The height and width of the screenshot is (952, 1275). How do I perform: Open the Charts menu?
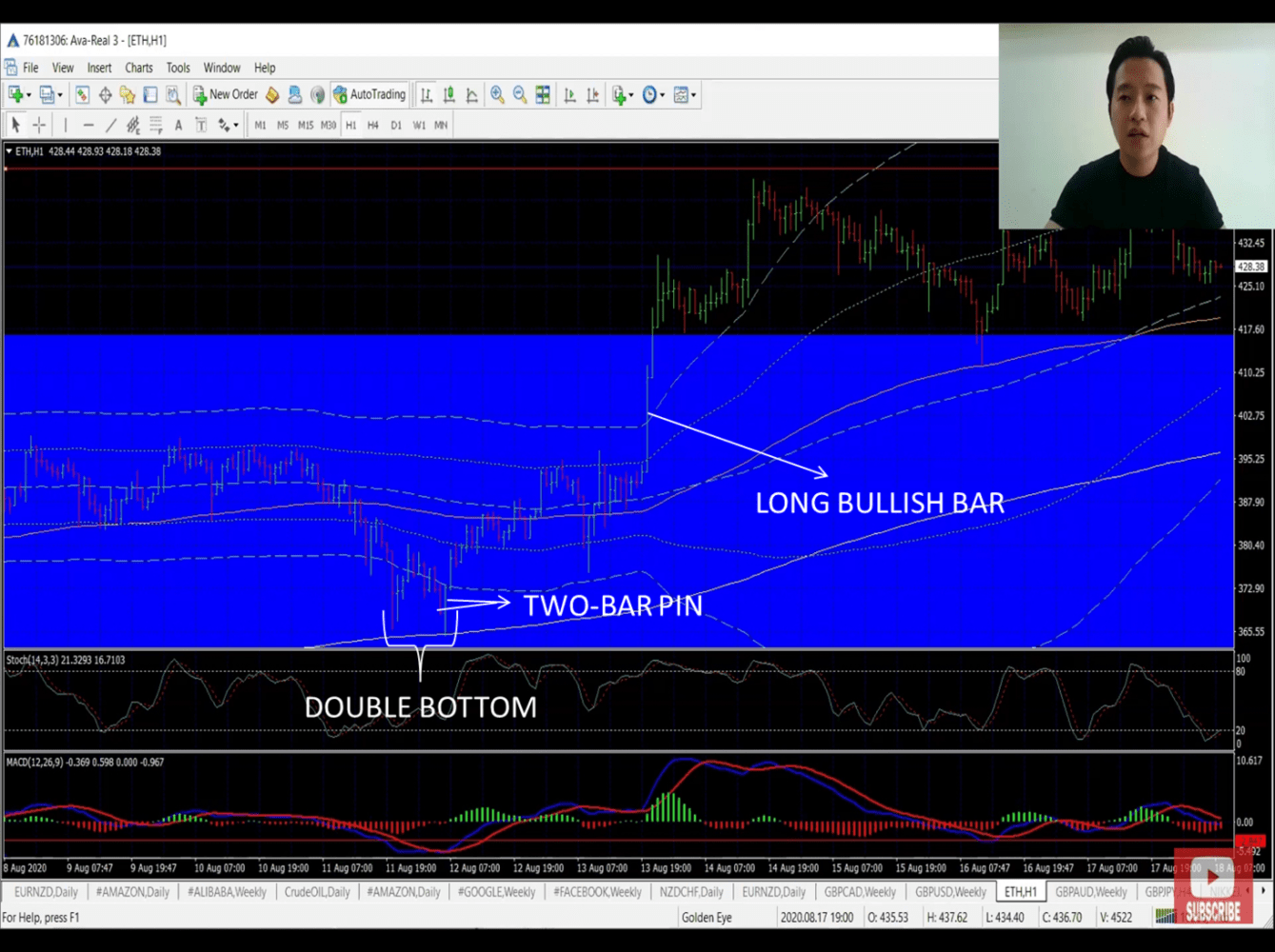[x=139, y=68]
